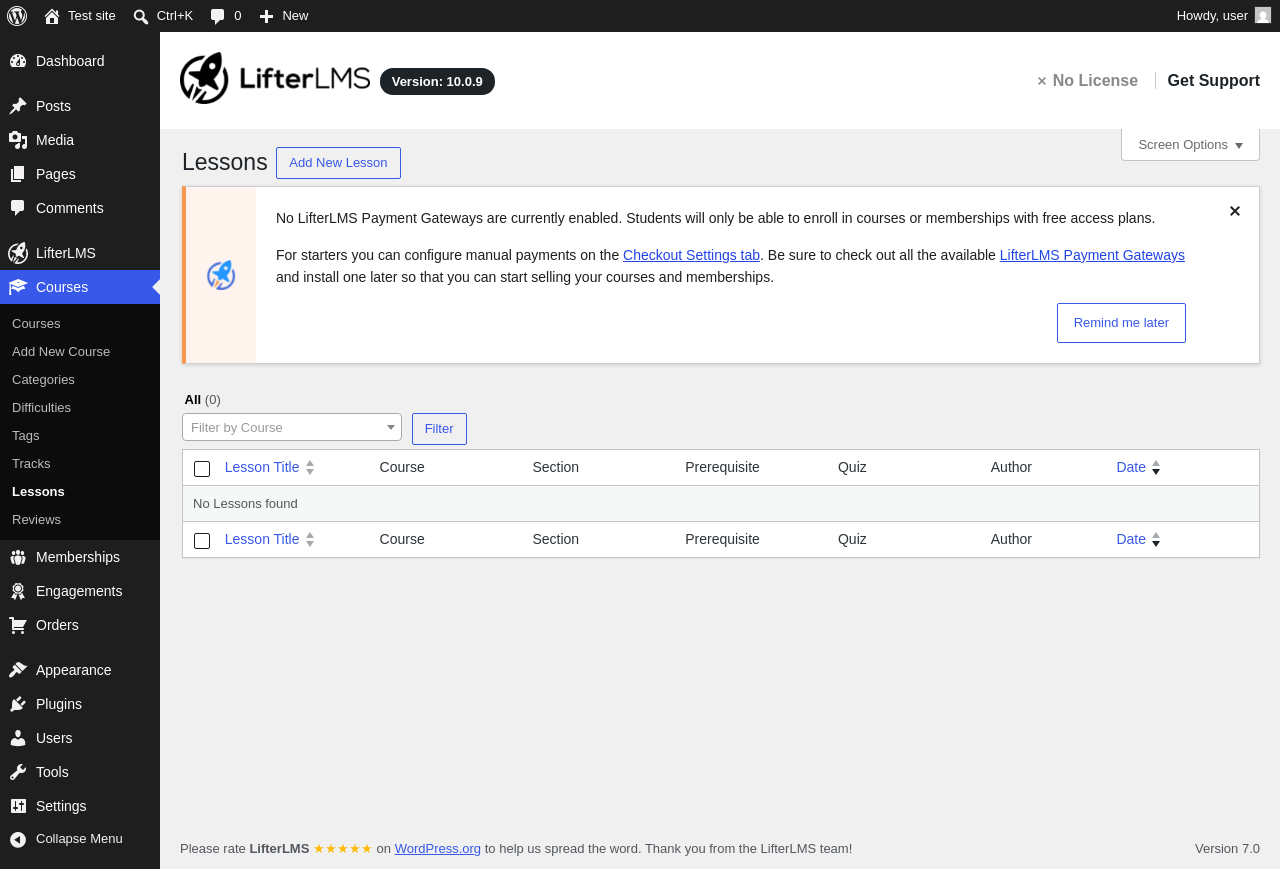The width and height of the screenshot is (1280, 869).
Task: Click the five-star rating in footer
Action: pyautogui.click(x=342, y=849)
